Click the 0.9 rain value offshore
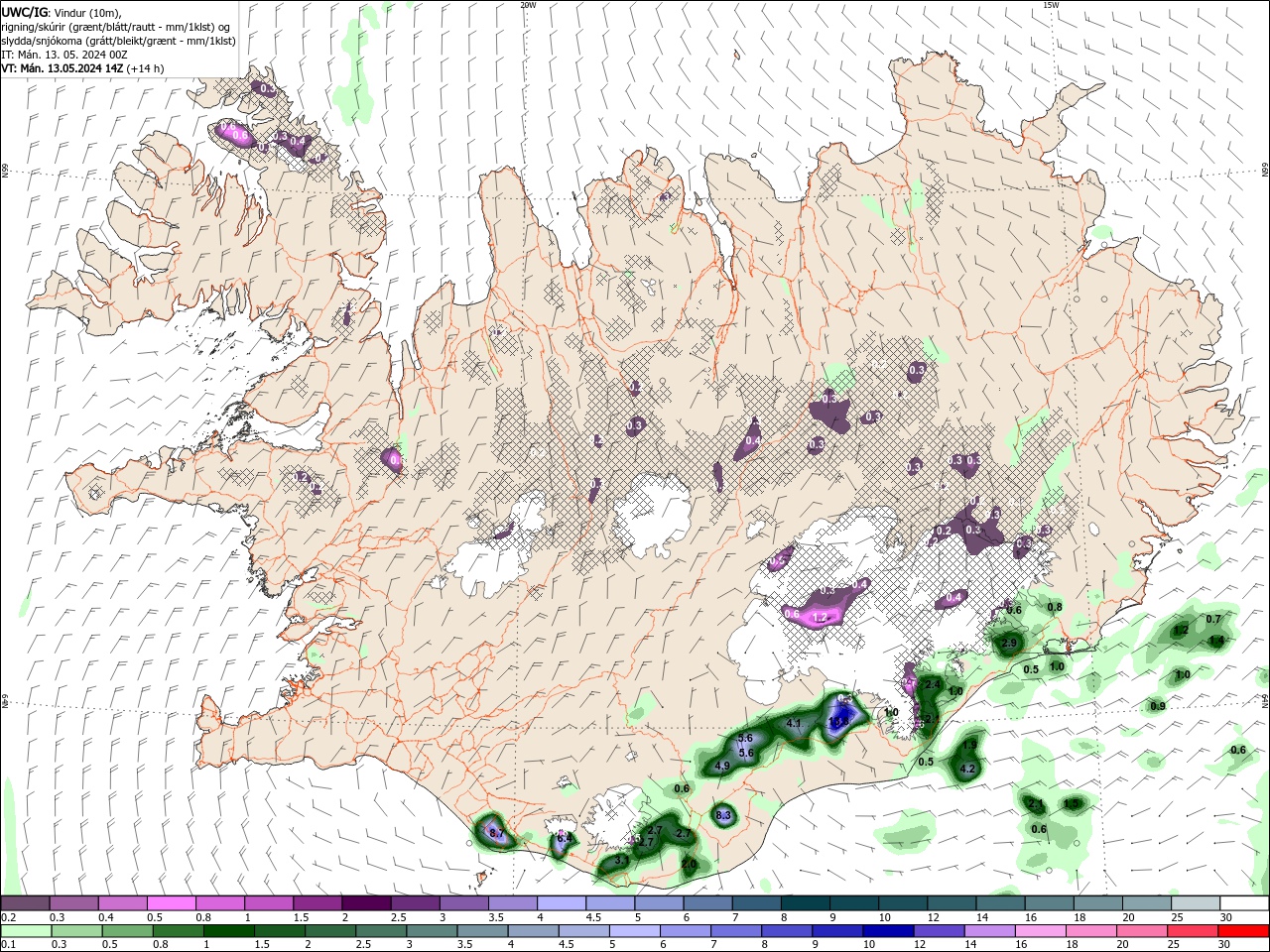The height and width of the screenshot is (952, 1270). tap(1158, 706)
